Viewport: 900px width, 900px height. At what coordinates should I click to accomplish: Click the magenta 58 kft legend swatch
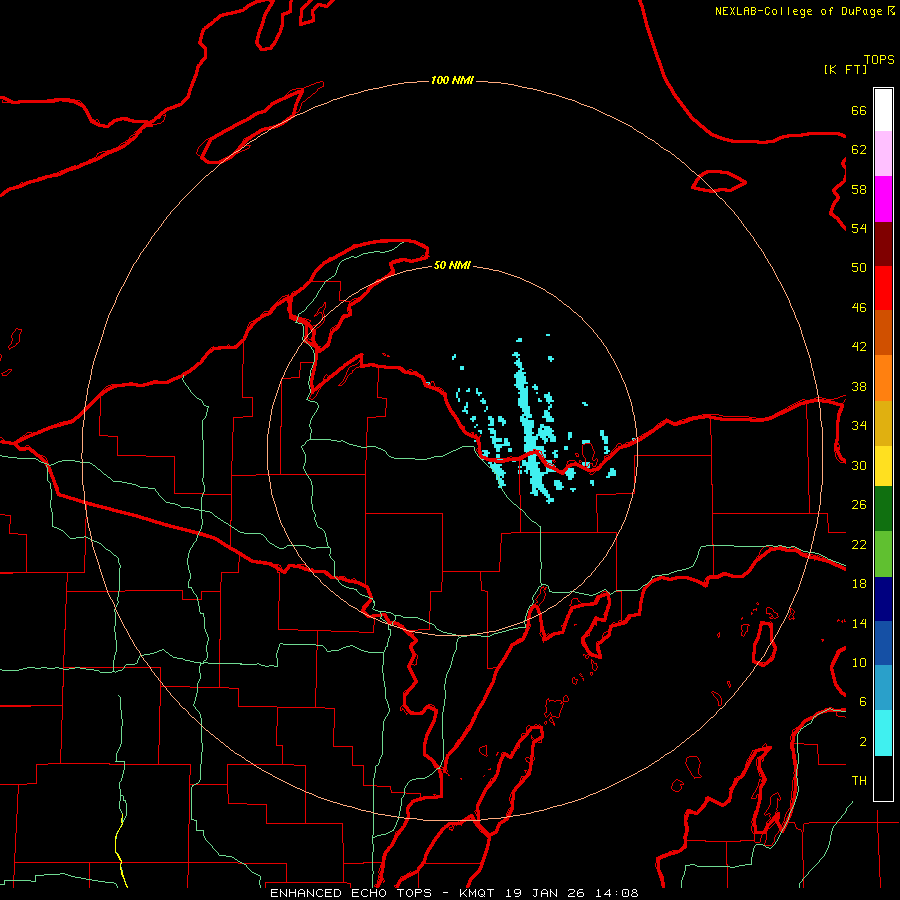[883, 199]
